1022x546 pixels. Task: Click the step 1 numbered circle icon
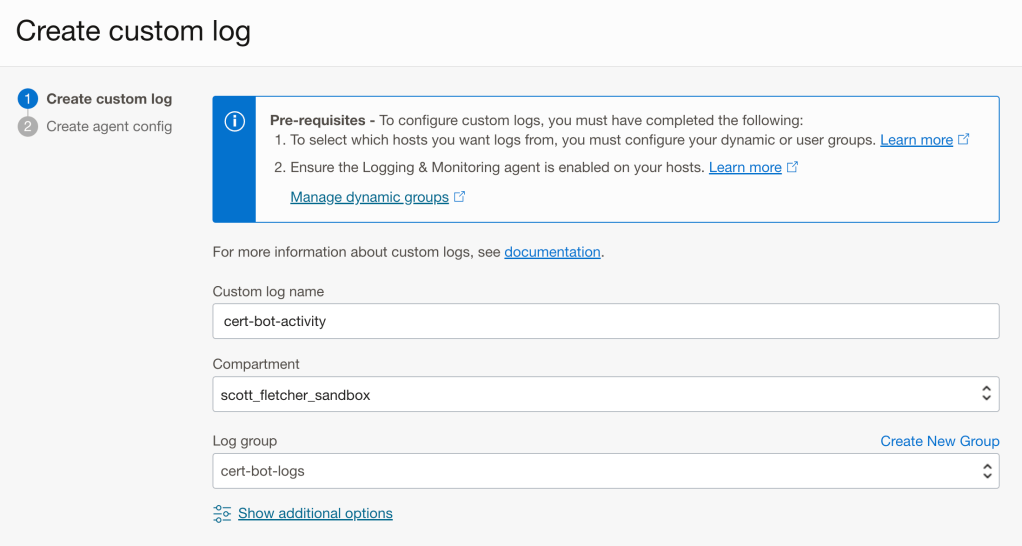click(28, 99)
